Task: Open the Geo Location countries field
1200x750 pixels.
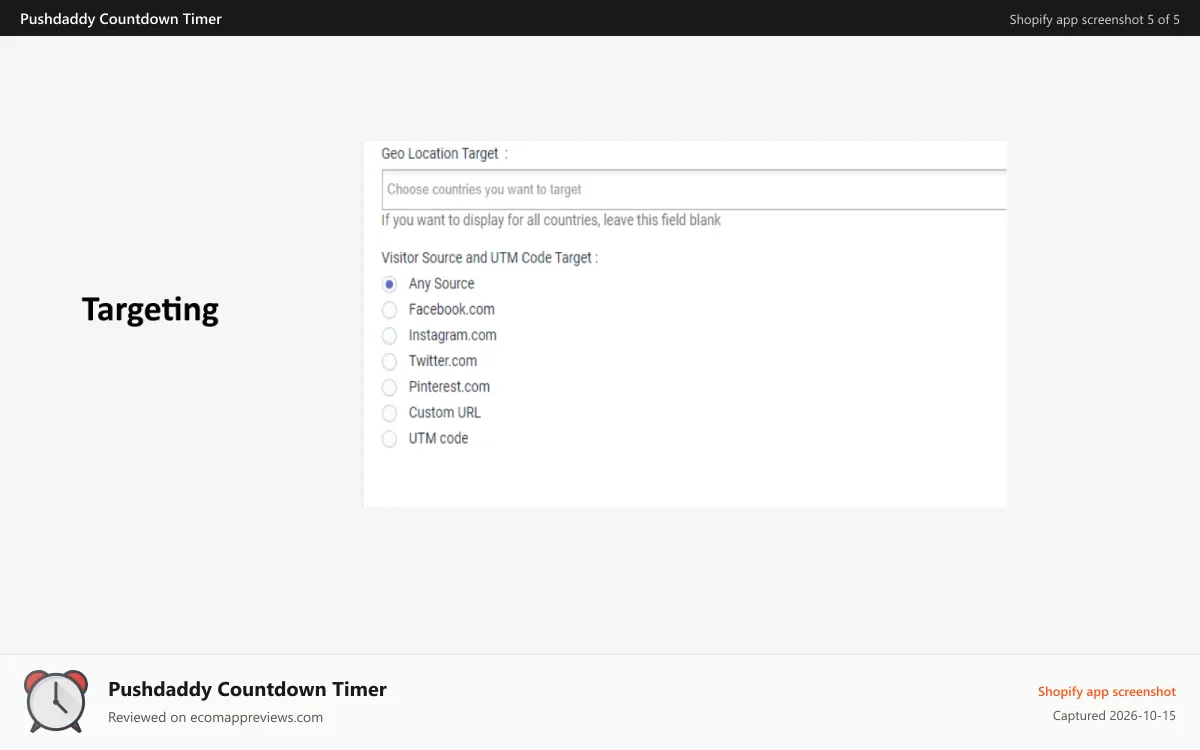Action: 694,189
